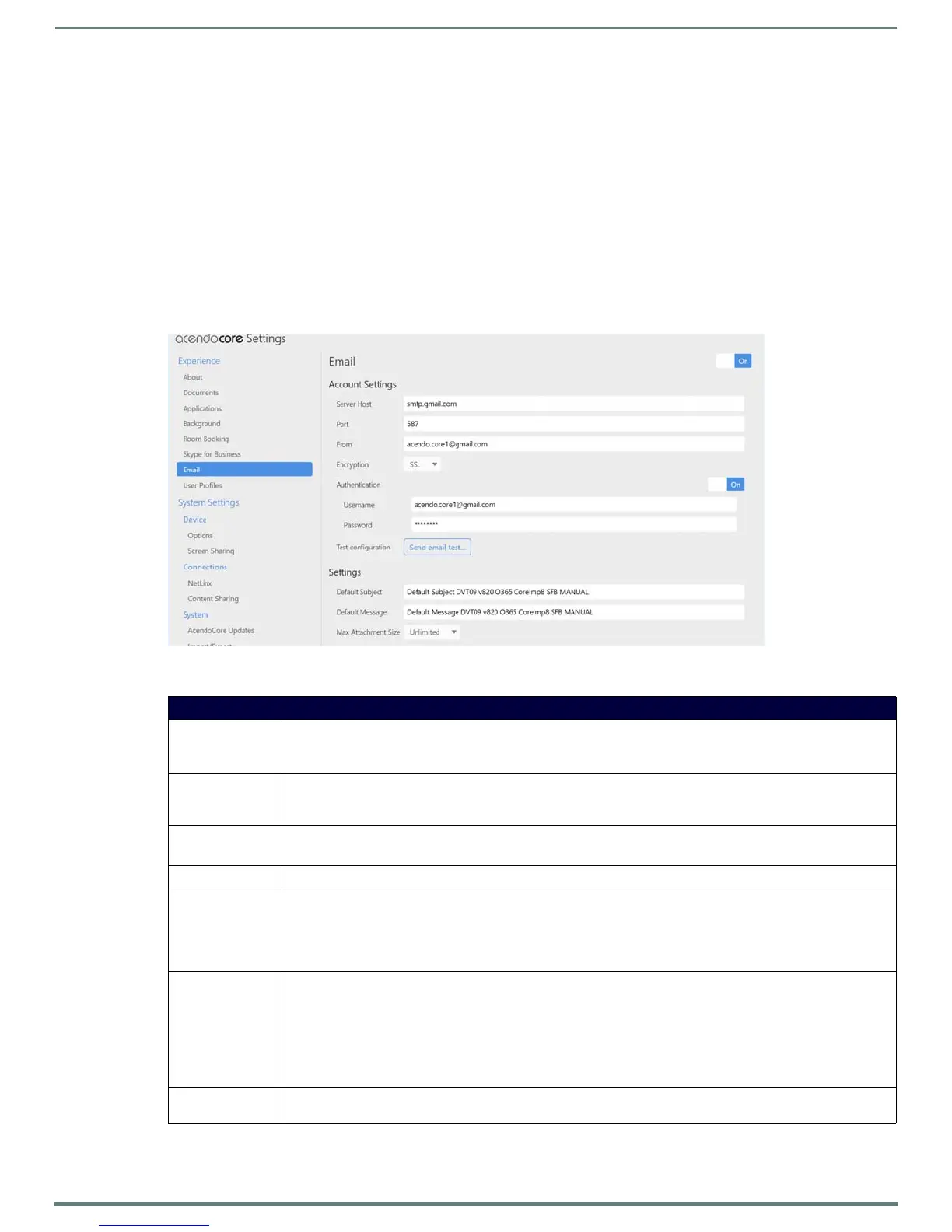Click into the Server Host field

(574, 404)
